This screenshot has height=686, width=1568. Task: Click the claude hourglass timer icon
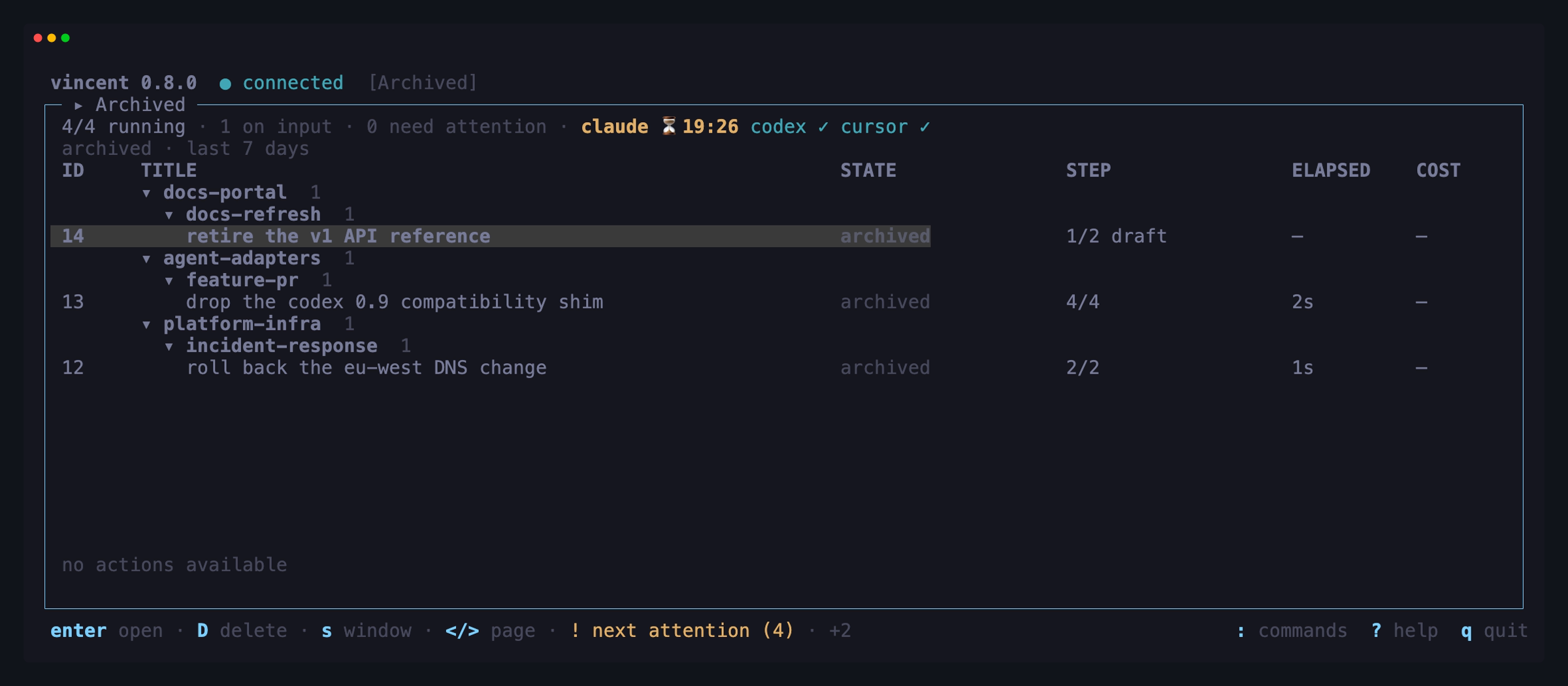(668, 126)
